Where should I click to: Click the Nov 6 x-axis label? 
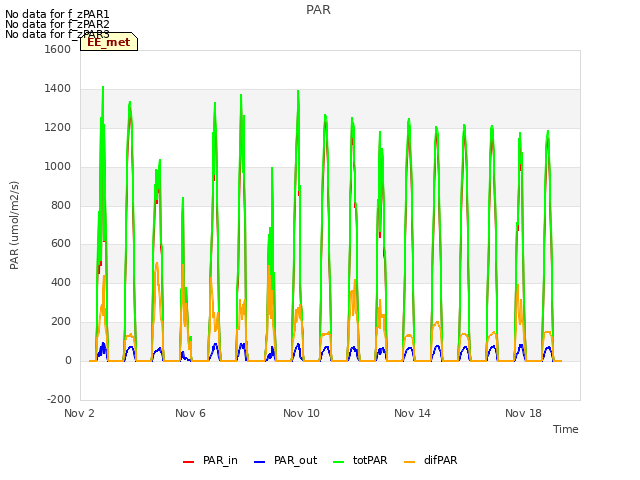(190, 413)
